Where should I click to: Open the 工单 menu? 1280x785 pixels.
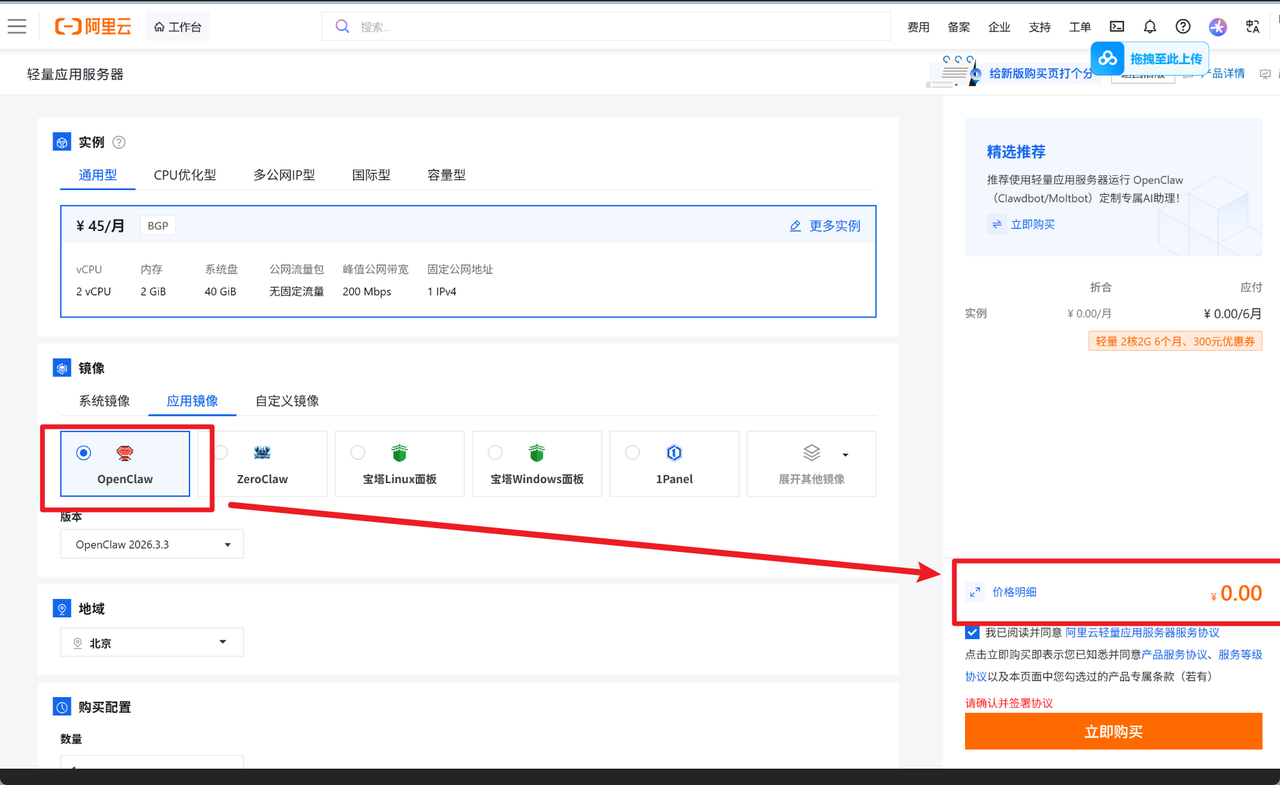1080,27
